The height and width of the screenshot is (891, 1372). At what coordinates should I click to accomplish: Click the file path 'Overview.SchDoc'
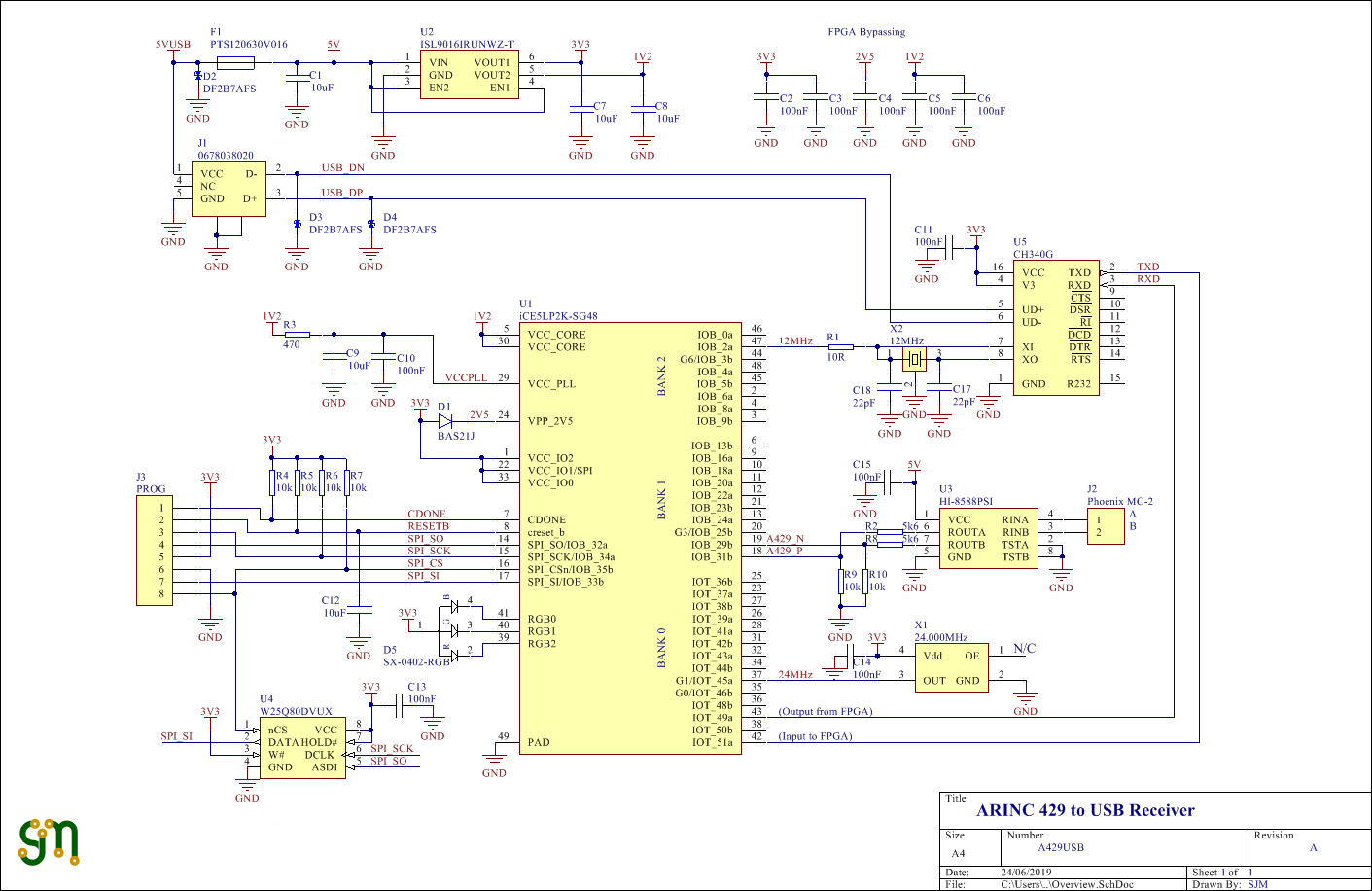point(1067,884)
